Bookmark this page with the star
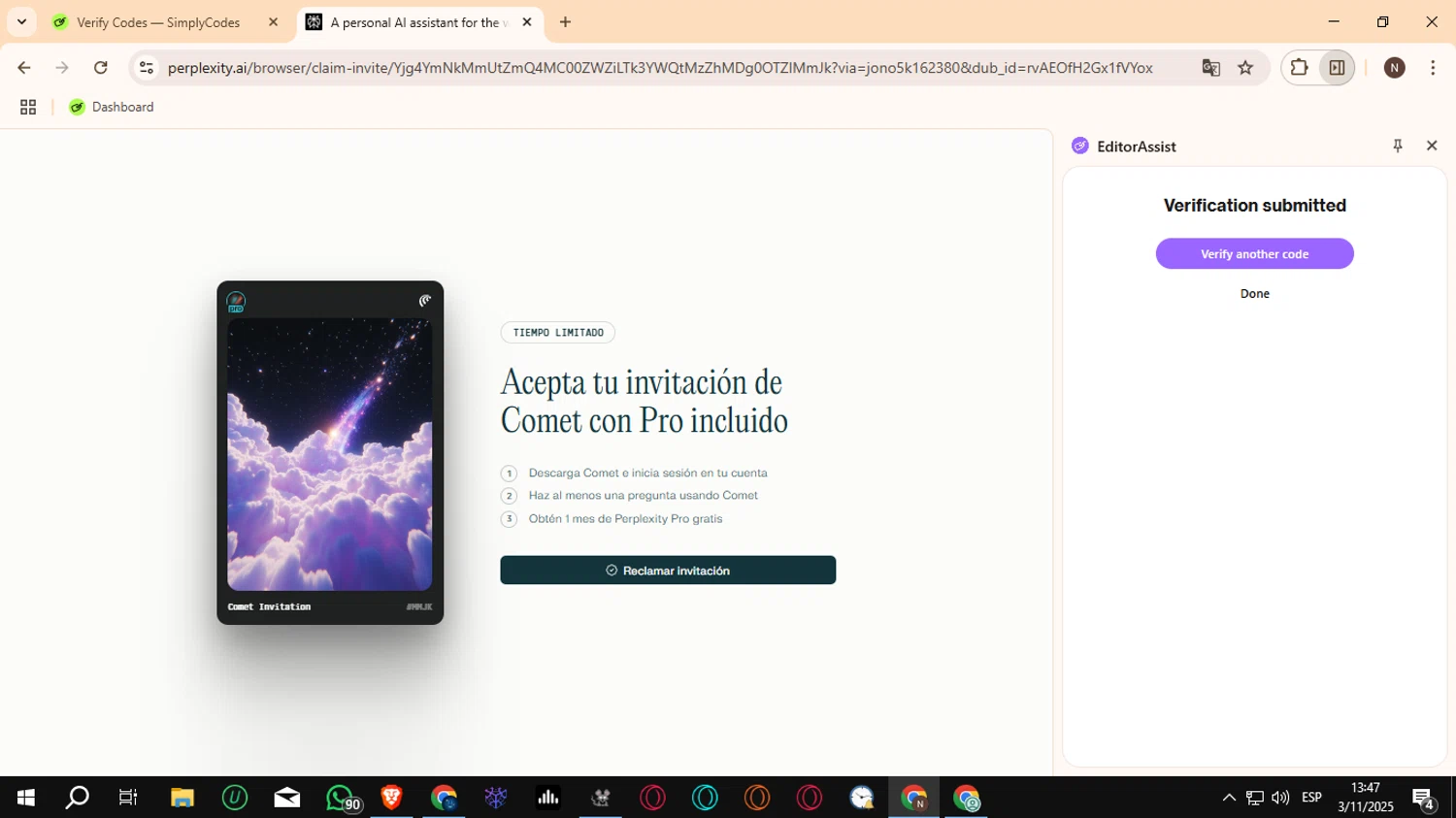This screenshot has width=1456, height=818. [x=1245, y=67]
